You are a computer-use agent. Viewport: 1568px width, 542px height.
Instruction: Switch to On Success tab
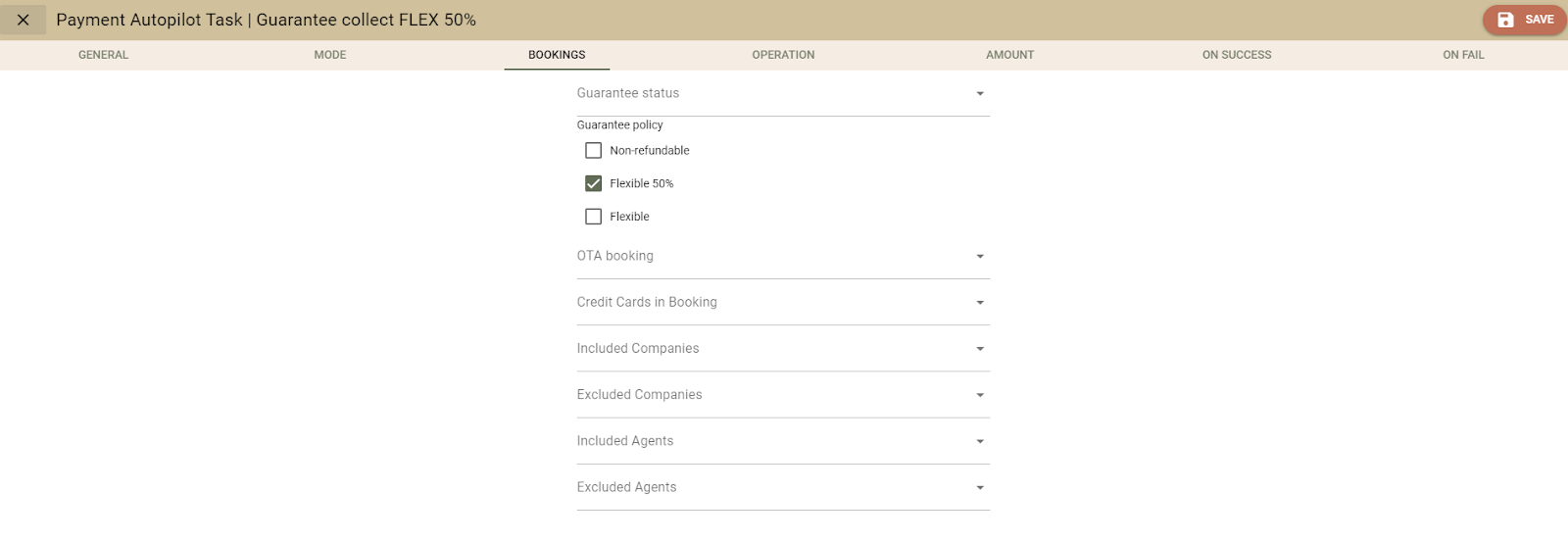click(1237, 55)
